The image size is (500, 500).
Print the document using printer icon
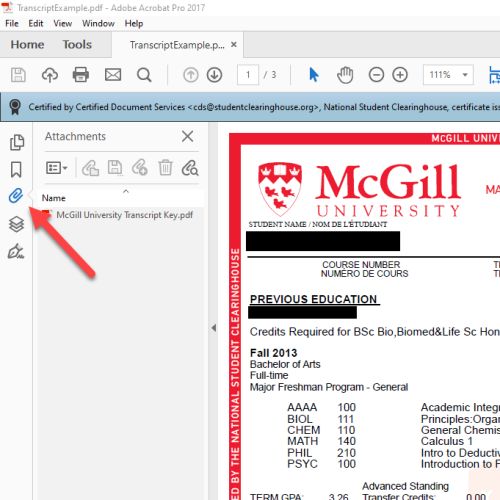[81, 75]
